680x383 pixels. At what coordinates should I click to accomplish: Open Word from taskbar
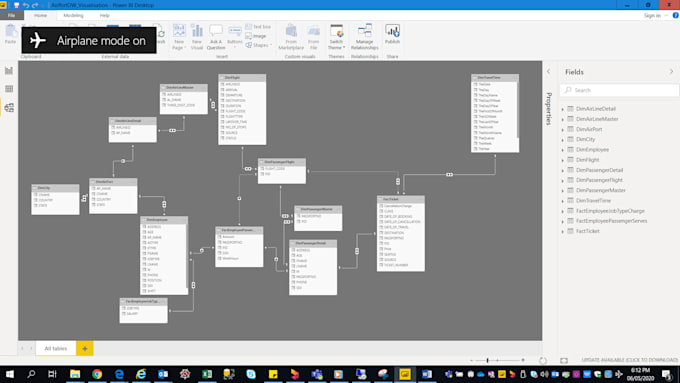[x=427, y=374]
